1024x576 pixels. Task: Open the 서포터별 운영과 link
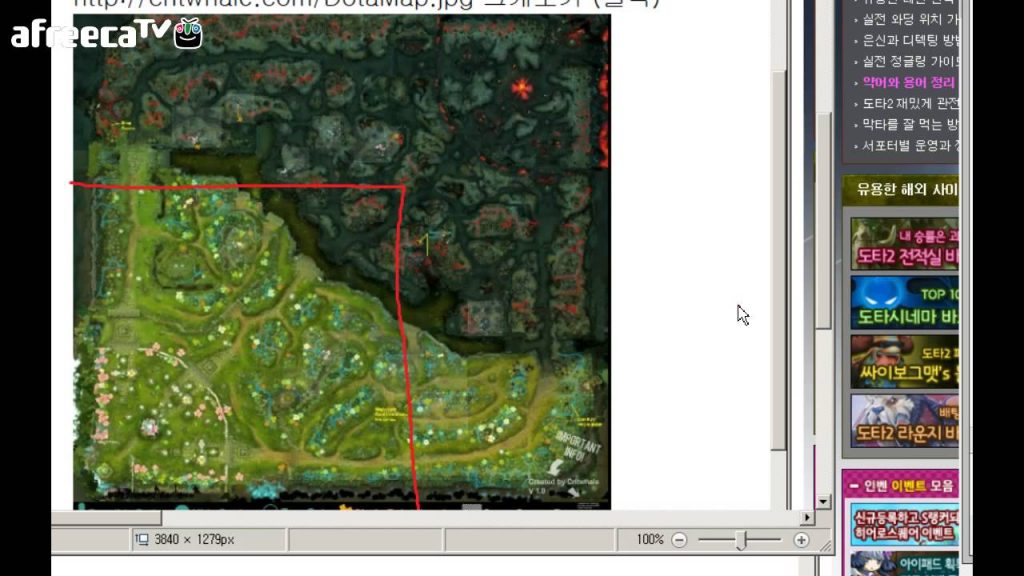[x=910, y=145]
